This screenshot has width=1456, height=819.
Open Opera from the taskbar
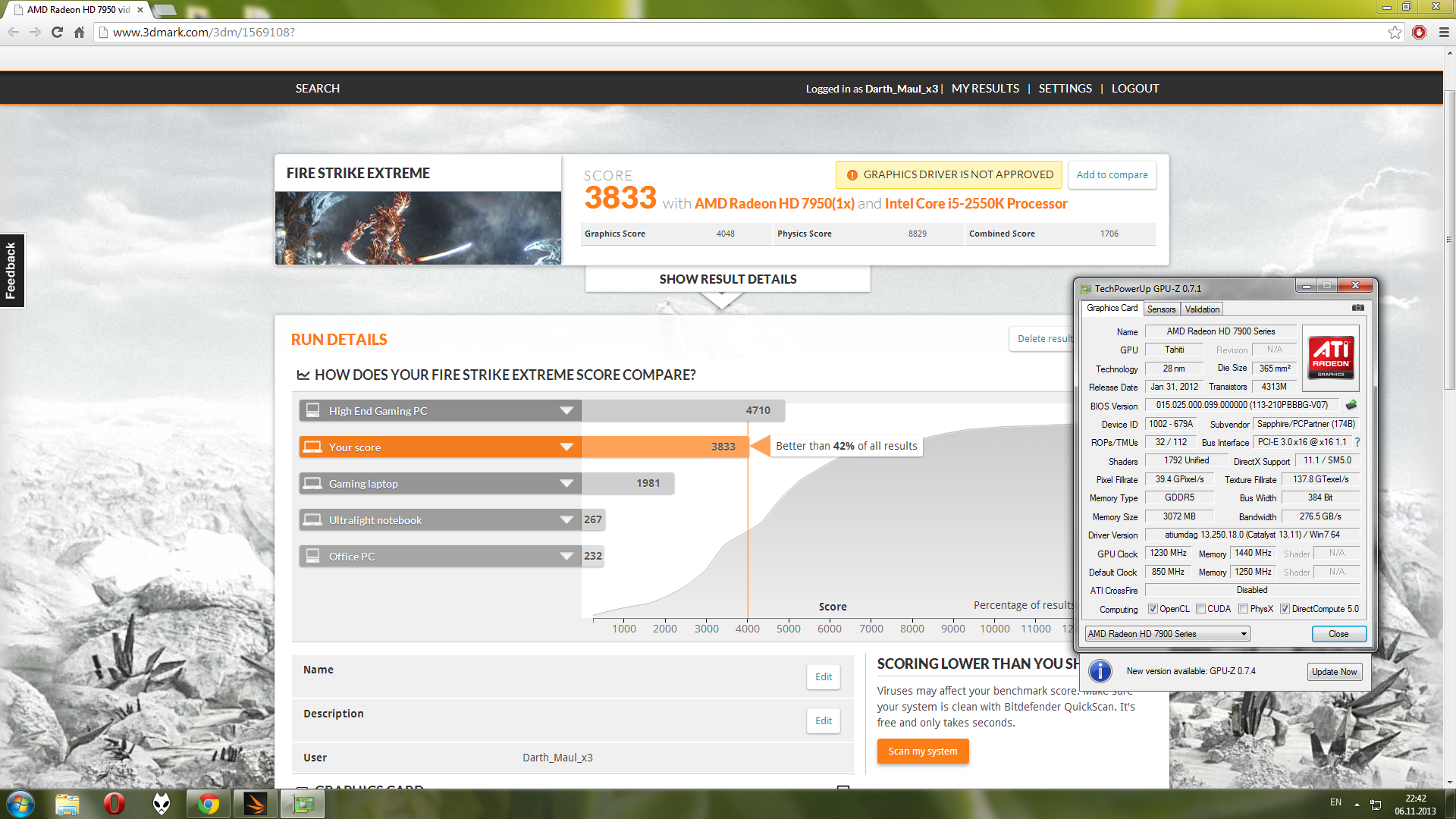(x=114, y=804)
